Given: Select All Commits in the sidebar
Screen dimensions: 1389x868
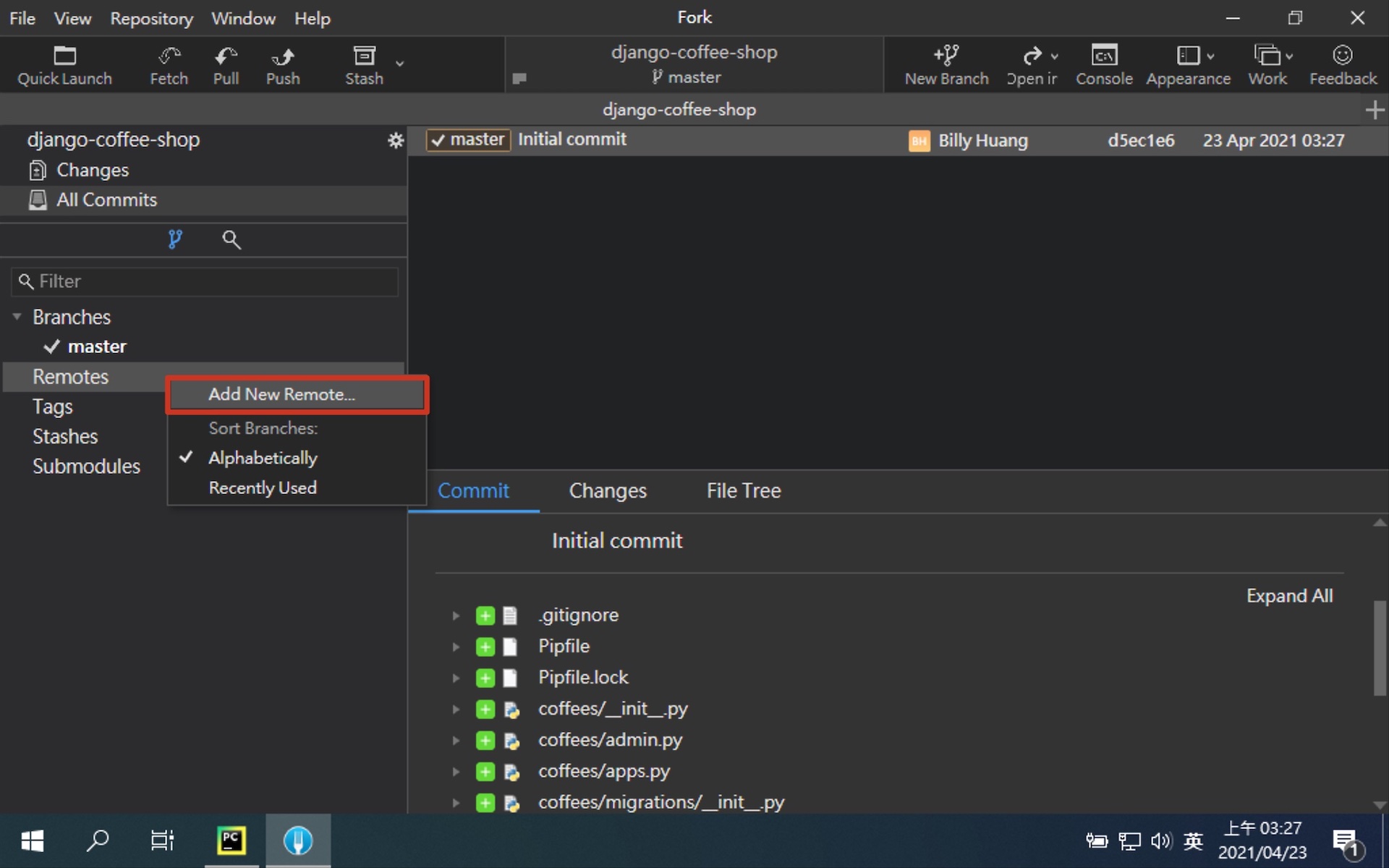Looking at the screenshot, I should (203, 200).
